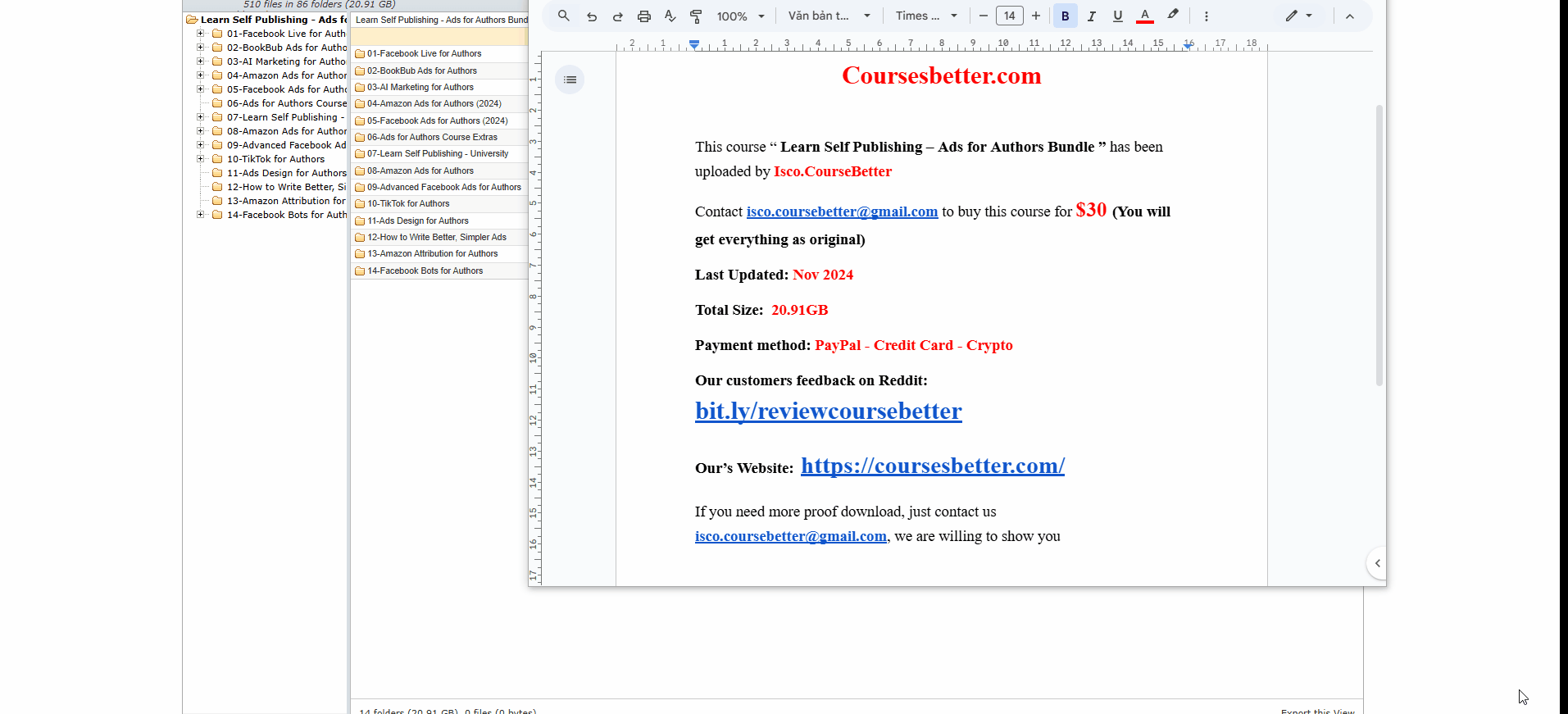Open the bit.ly/reviewcoursebetter link
This screenshot has height=714, width=1568.
[828, 411]
